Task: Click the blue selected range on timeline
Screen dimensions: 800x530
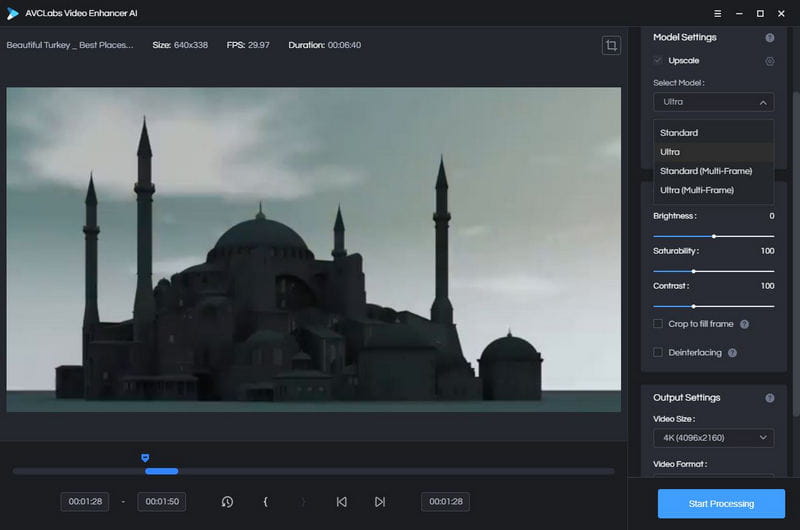Action: pyautogui.click(x=162, y=471)
